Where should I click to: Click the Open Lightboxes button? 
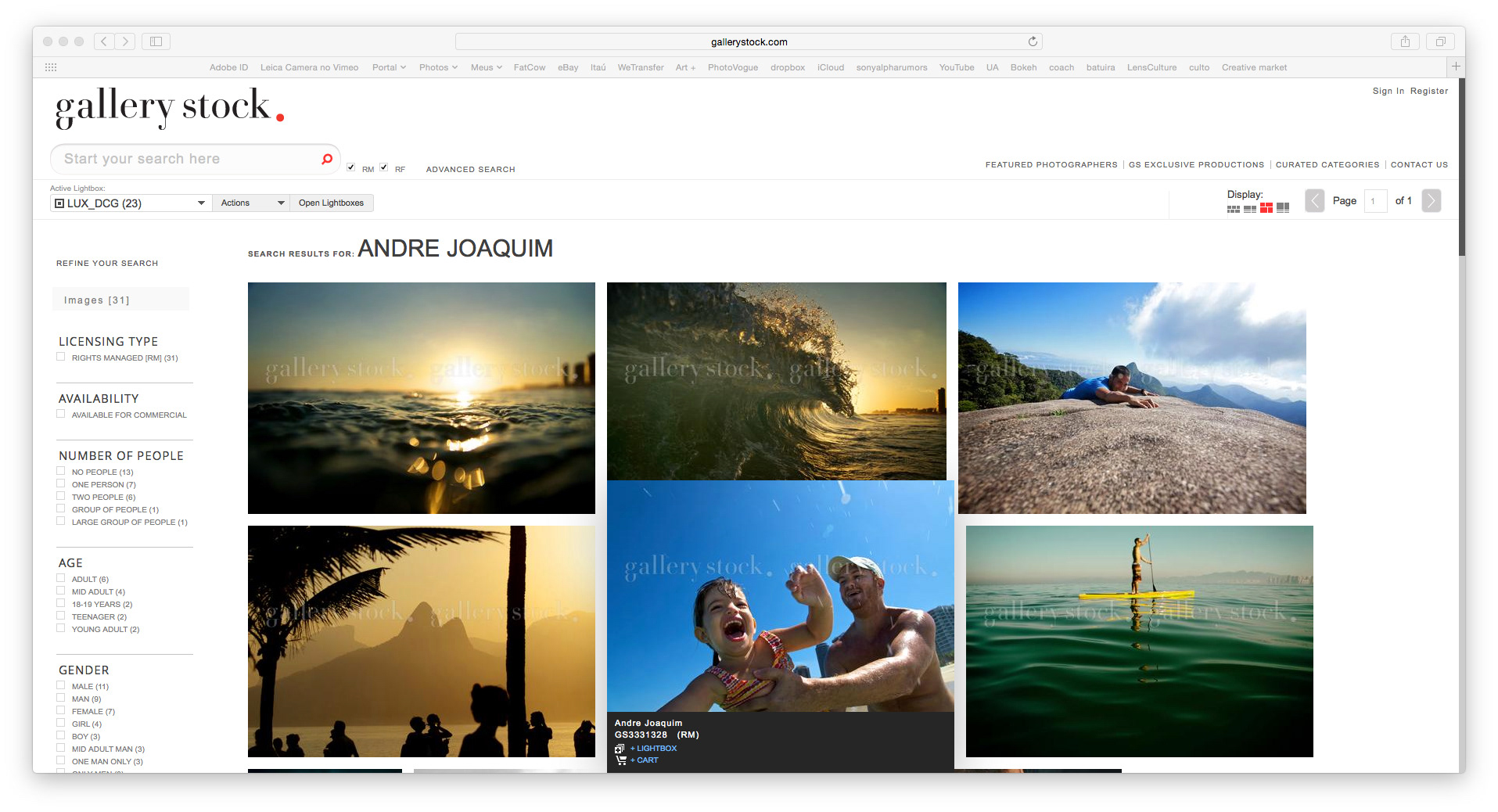(x=331, y=203)
